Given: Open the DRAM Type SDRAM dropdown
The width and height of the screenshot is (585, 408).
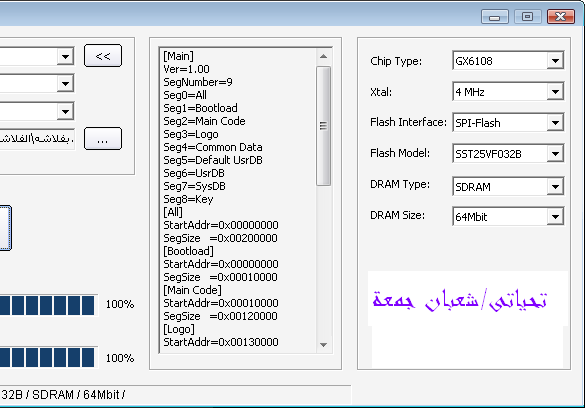Looking at the screenshot, I should click(508, 186).
